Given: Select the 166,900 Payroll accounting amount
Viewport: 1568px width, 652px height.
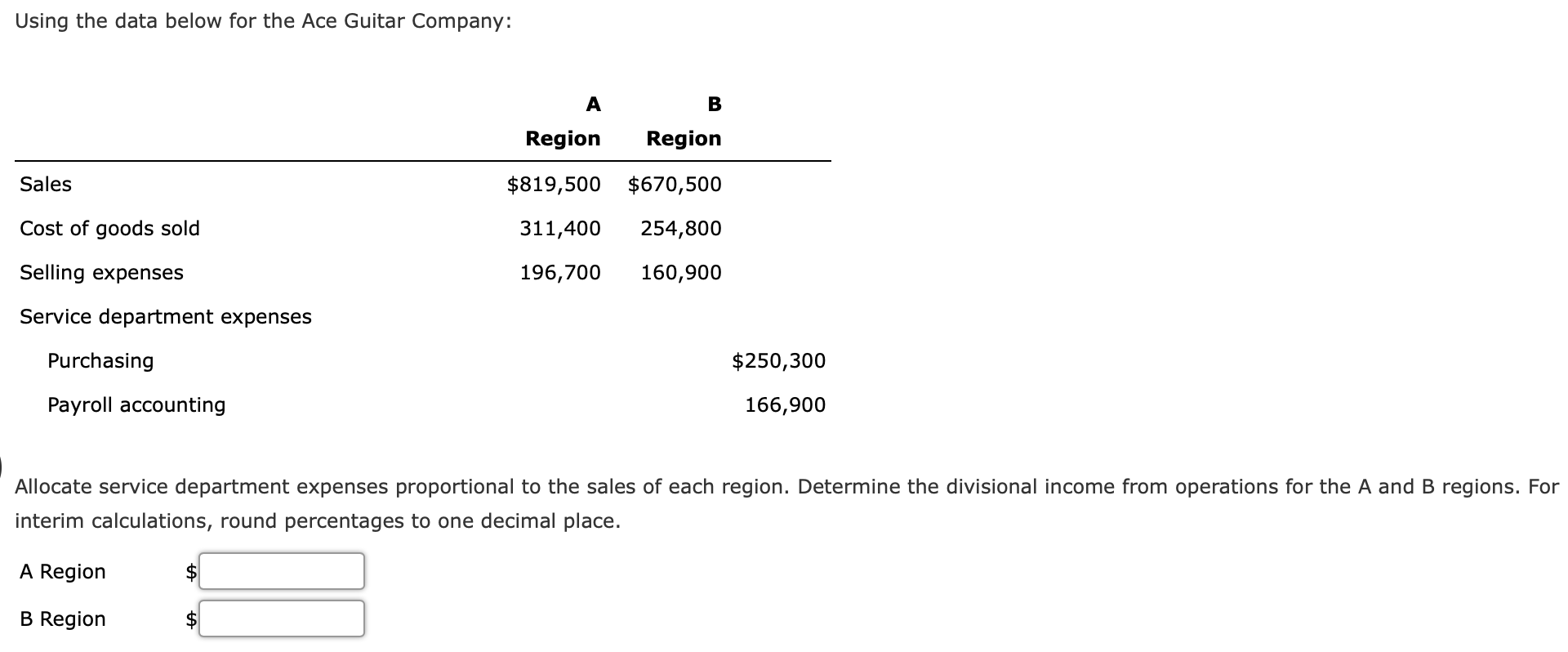Looking at the screenshot, I should [785, 405].
